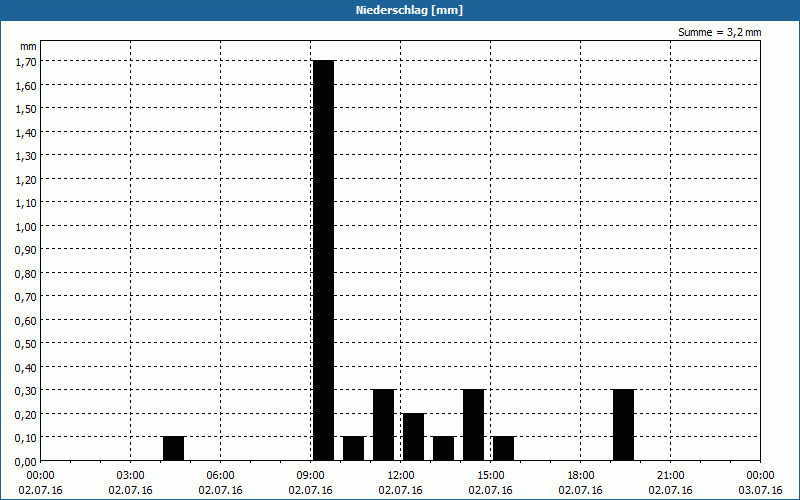The width and height of the screenshot is (800, 500).
Task: Click the 15:00 time axis label
Action: pyautogui.click(x=490, y=475)
